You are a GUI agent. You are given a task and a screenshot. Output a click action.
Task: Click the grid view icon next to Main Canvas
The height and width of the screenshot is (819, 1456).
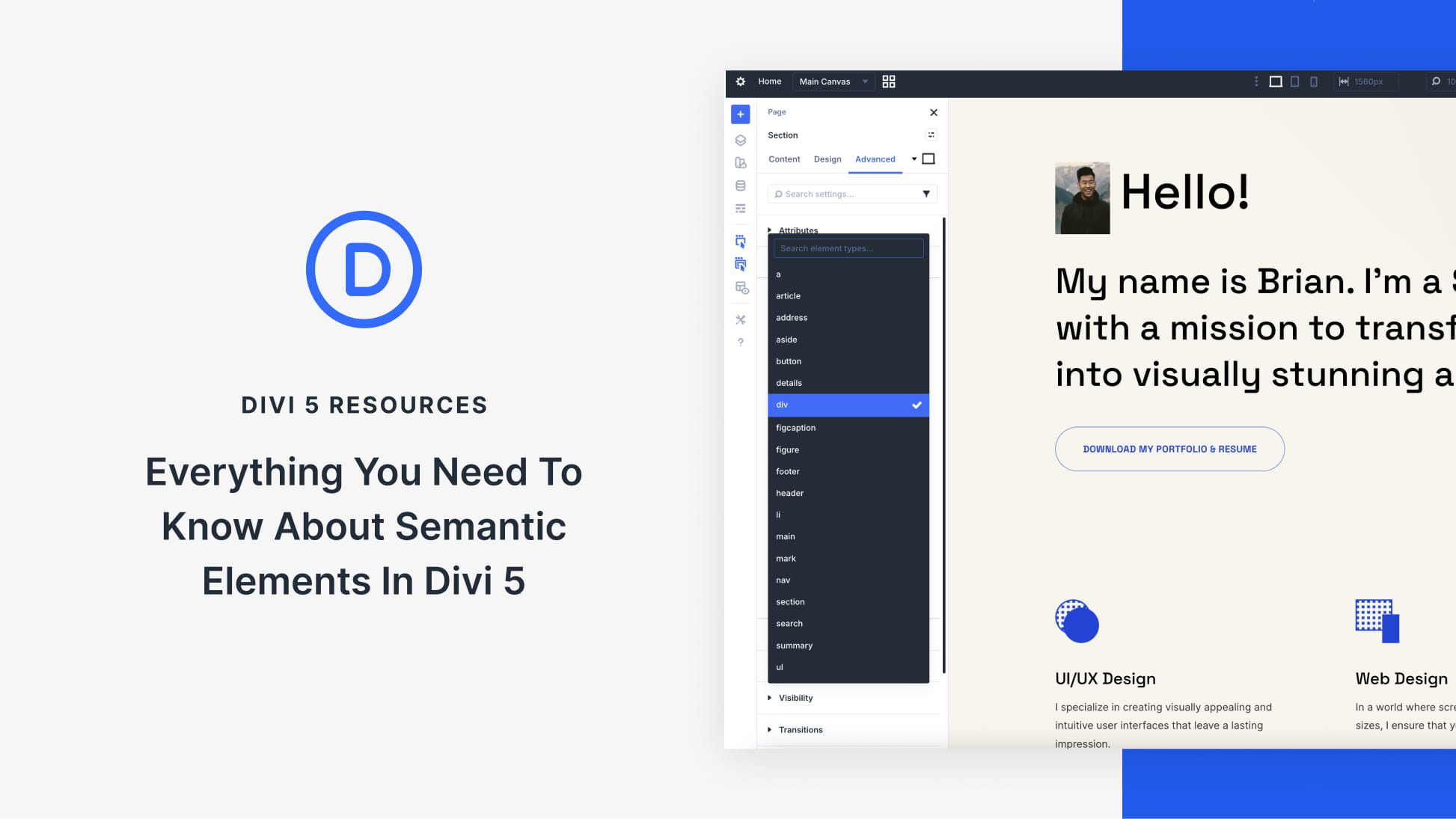(889, 82)
